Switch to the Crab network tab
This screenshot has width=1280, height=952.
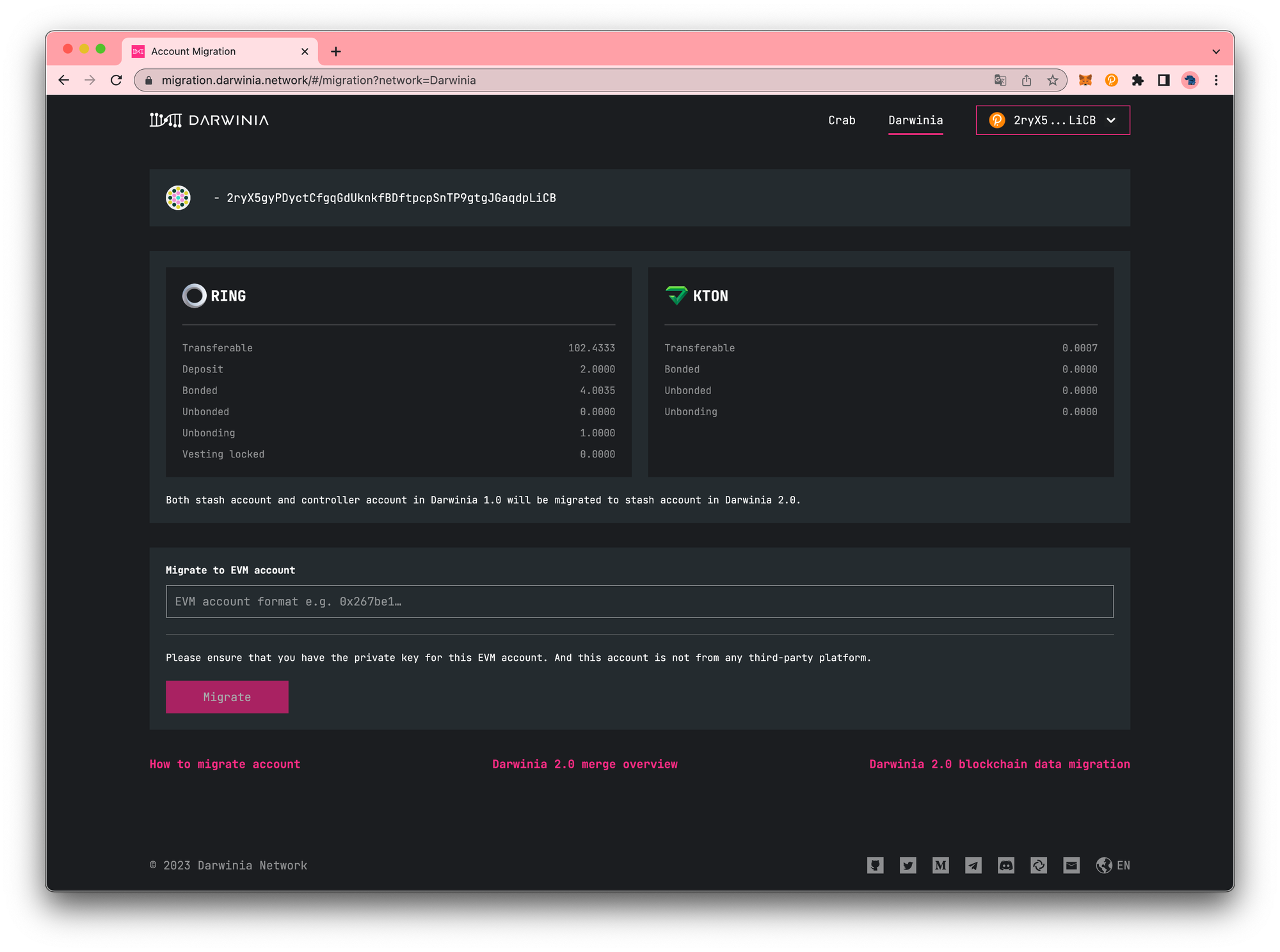pyautogui.click(x=842, y=120)
